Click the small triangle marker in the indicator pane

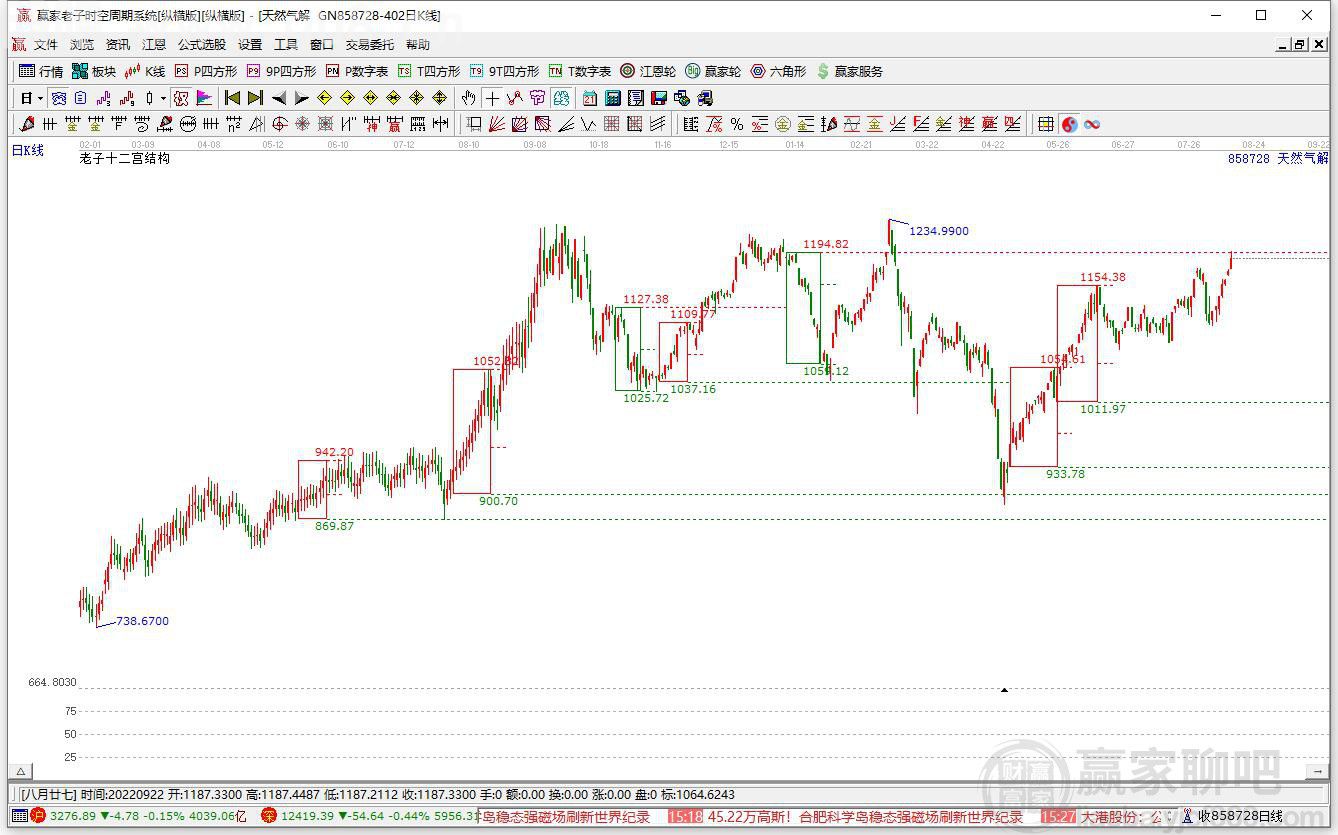[1004, 689]
